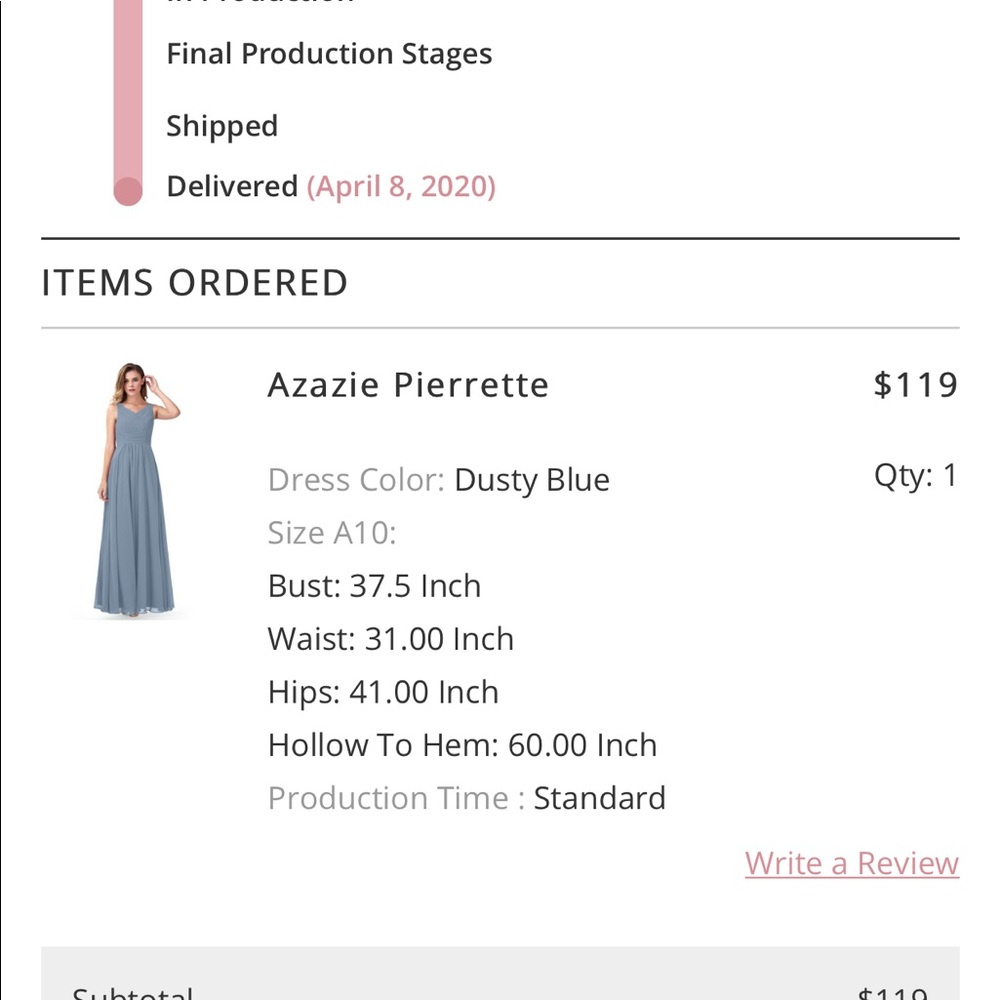Click the pink order progress bar
This screenshot has height=1000, width=1000.
[x=127, y=90]
